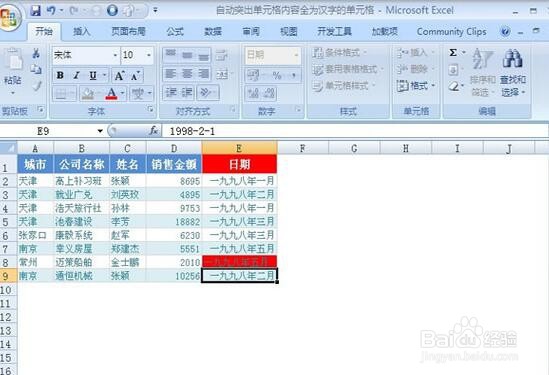
Task: Click the Cut scissors icon
Action: pyautogui.click(x=36, y=54)
